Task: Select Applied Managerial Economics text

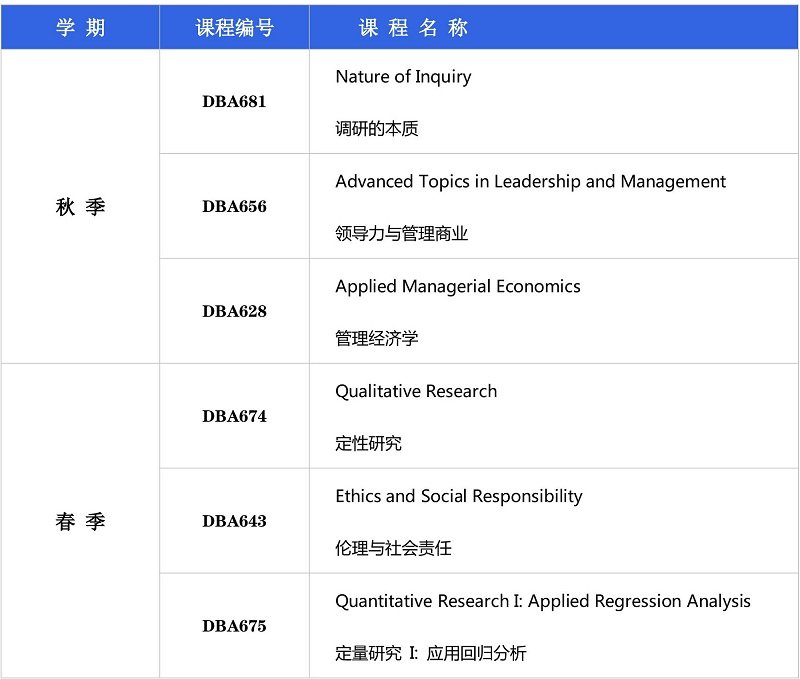Action: pos(458,287)
